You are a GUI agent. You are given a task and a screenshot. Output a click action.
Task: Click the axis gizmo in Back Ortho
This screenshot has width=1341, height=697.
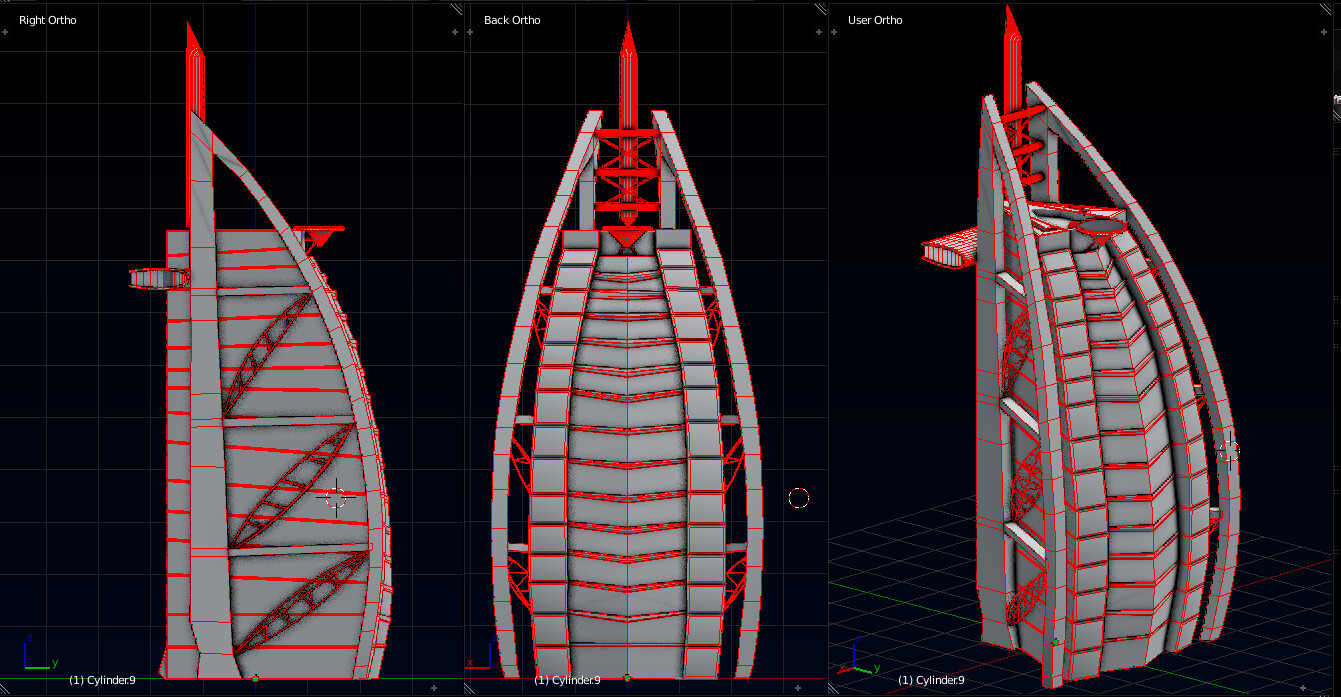tap(482, 652)
